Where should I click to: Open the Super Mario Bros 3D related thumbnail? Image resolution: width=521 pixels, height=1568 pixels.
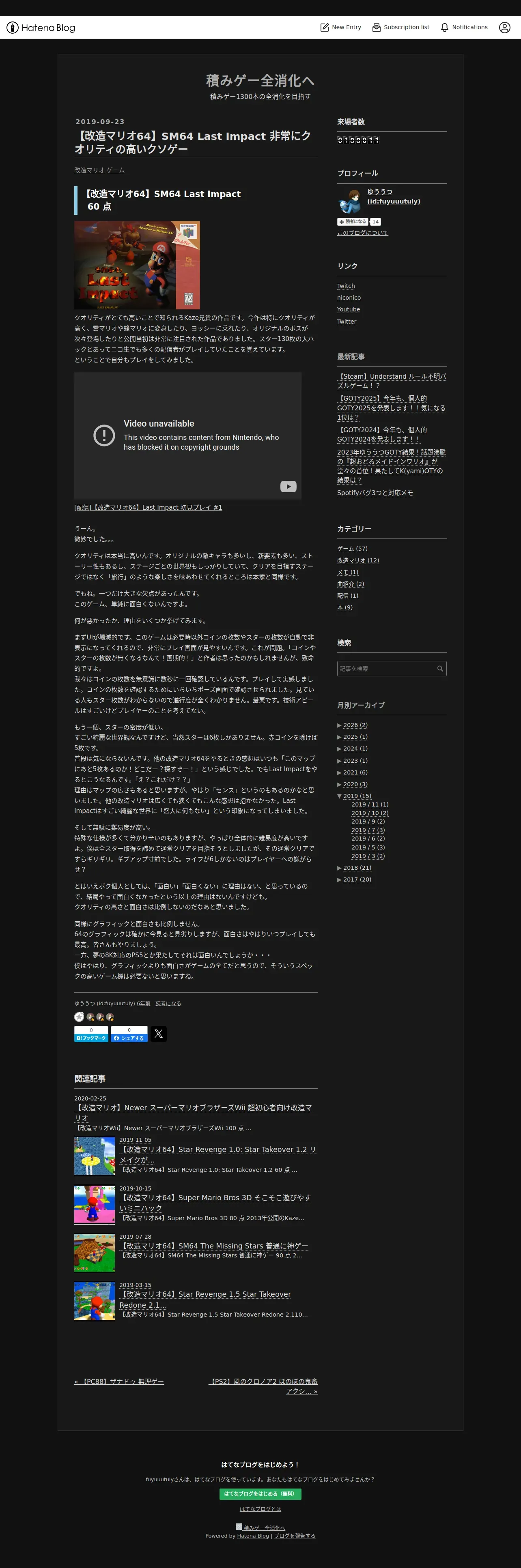pyautogui.click(x=95, y=1205)
